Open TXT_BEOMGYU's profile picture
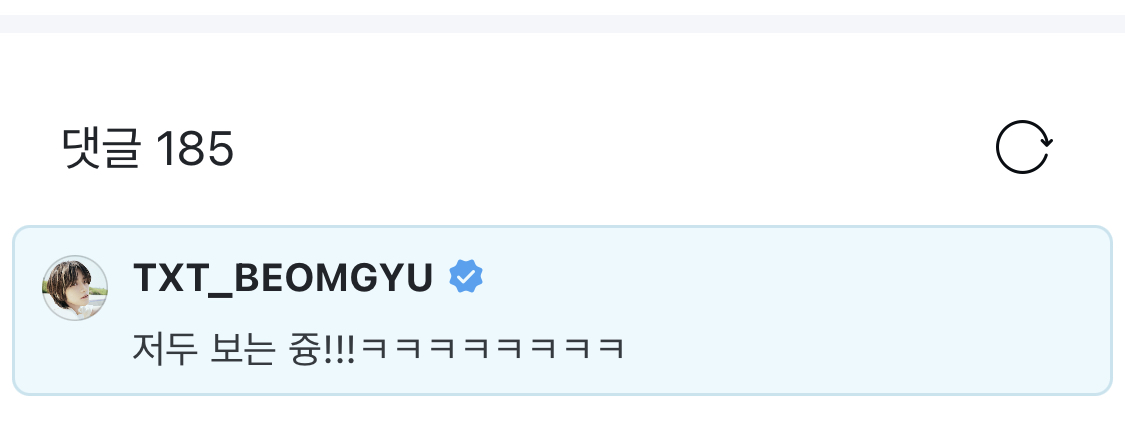This screenshot has height=422, width=1125. [x=75, y=287]
